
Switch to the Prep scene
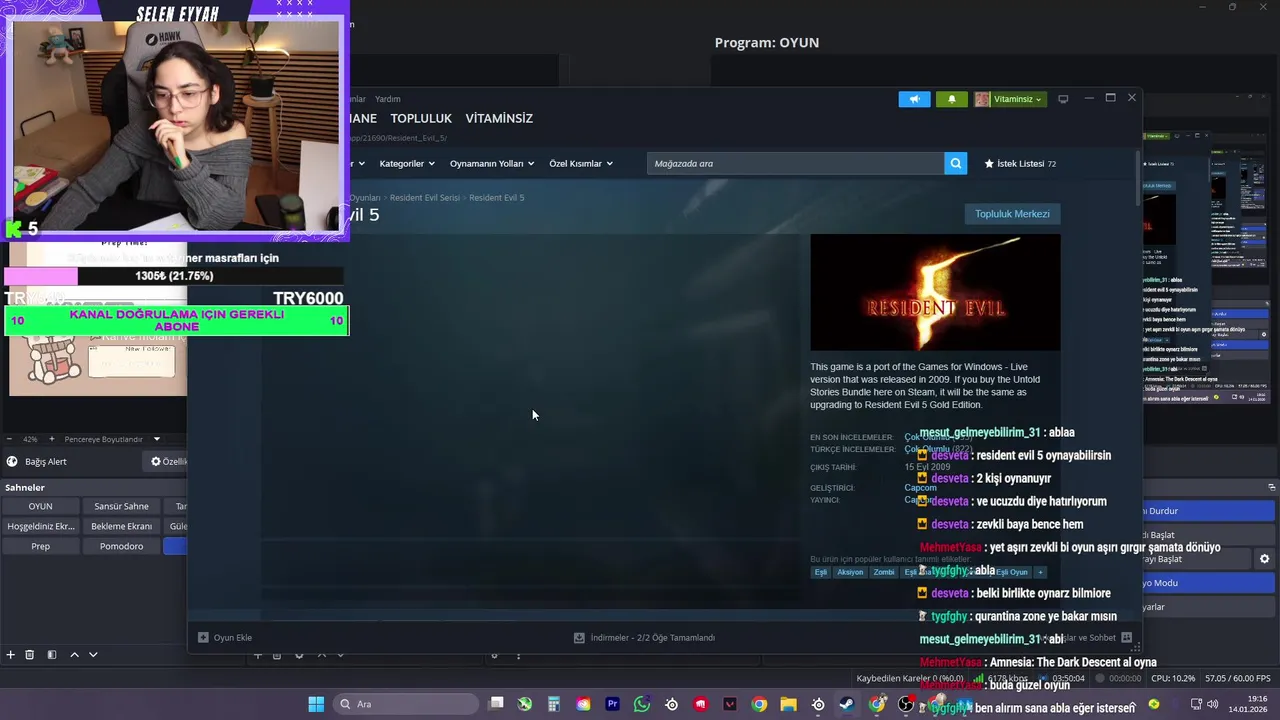click(40, 546)
